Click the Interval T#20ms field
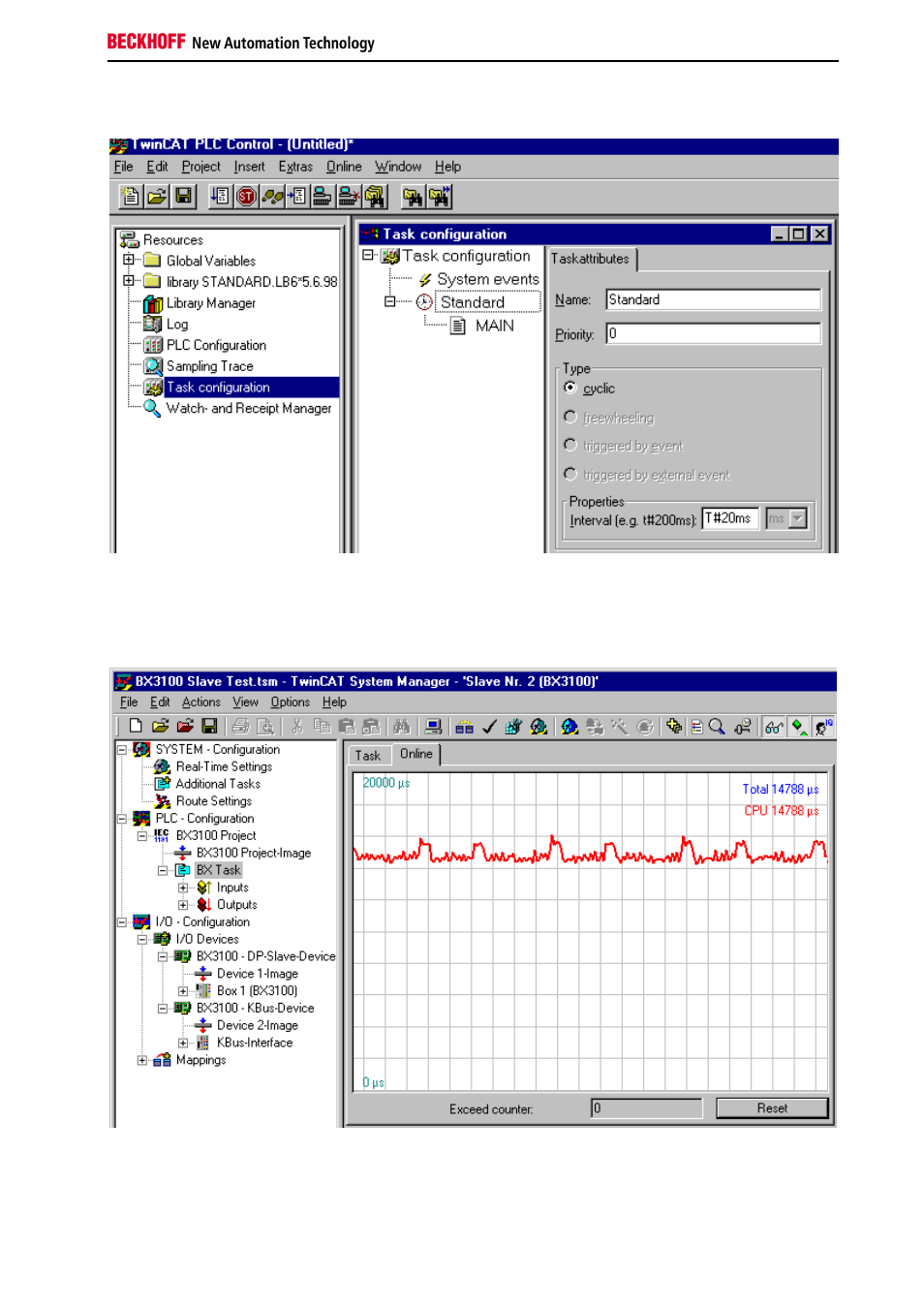The height and width of the screenshot is (1309, 924). tap(729, 518)
